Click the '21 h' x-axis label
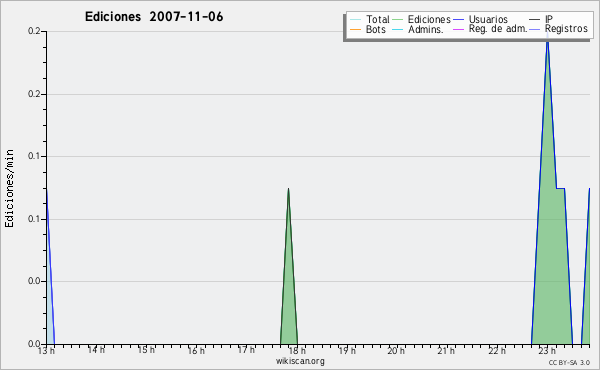 pos(446,350)
